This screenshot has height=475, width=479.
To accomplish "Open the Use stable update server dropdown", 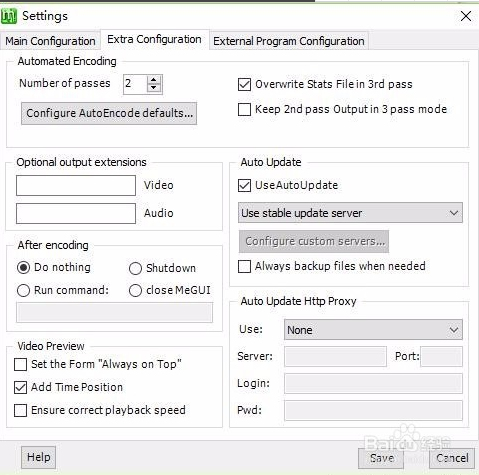I will coord(350,213).
